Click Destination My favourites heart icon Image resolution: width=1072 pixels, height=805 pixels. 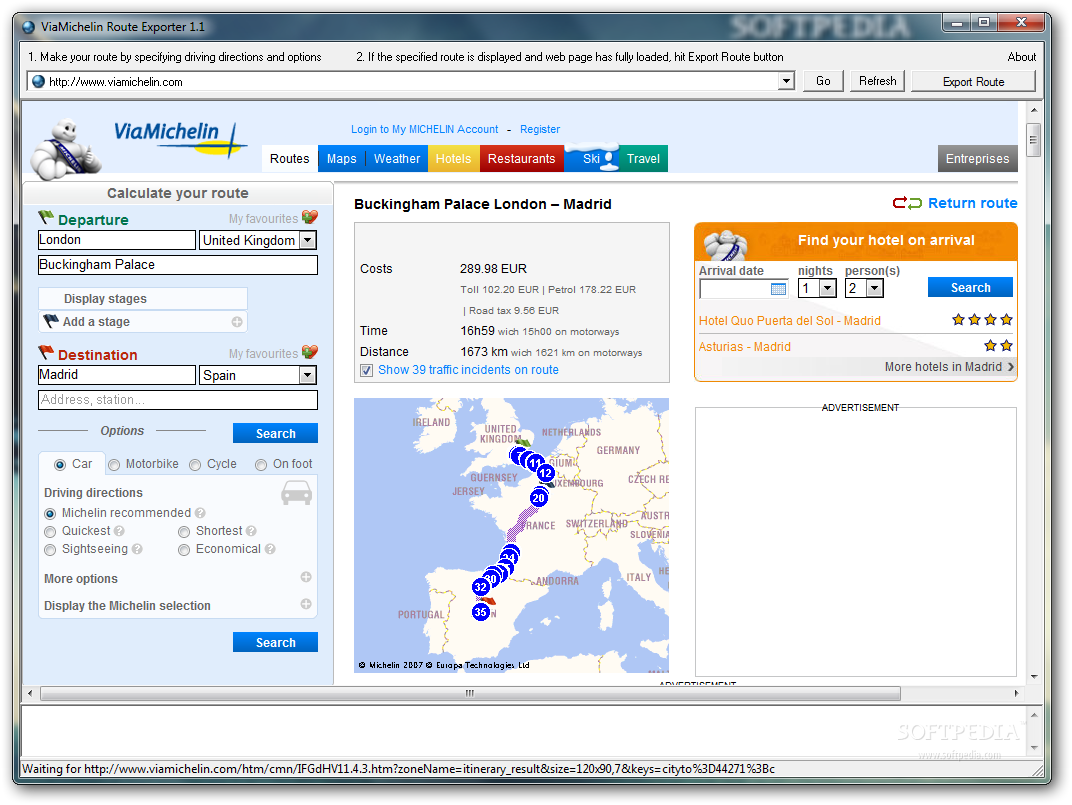310,352
